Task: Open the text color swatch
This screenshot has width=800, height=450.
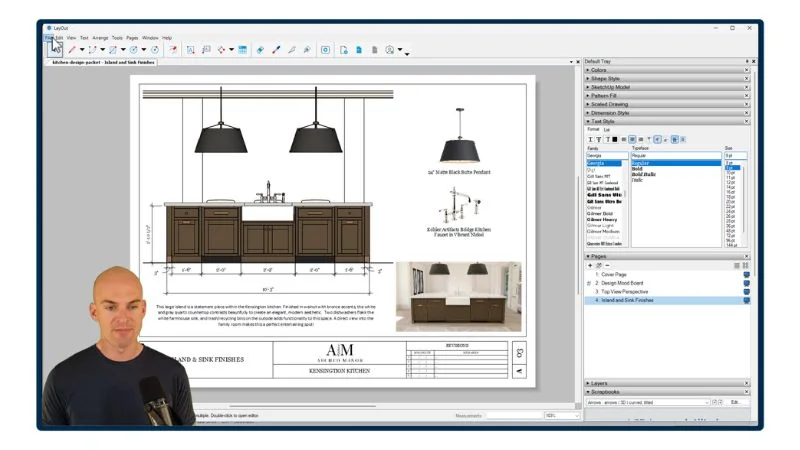Action: pos(615,139)
